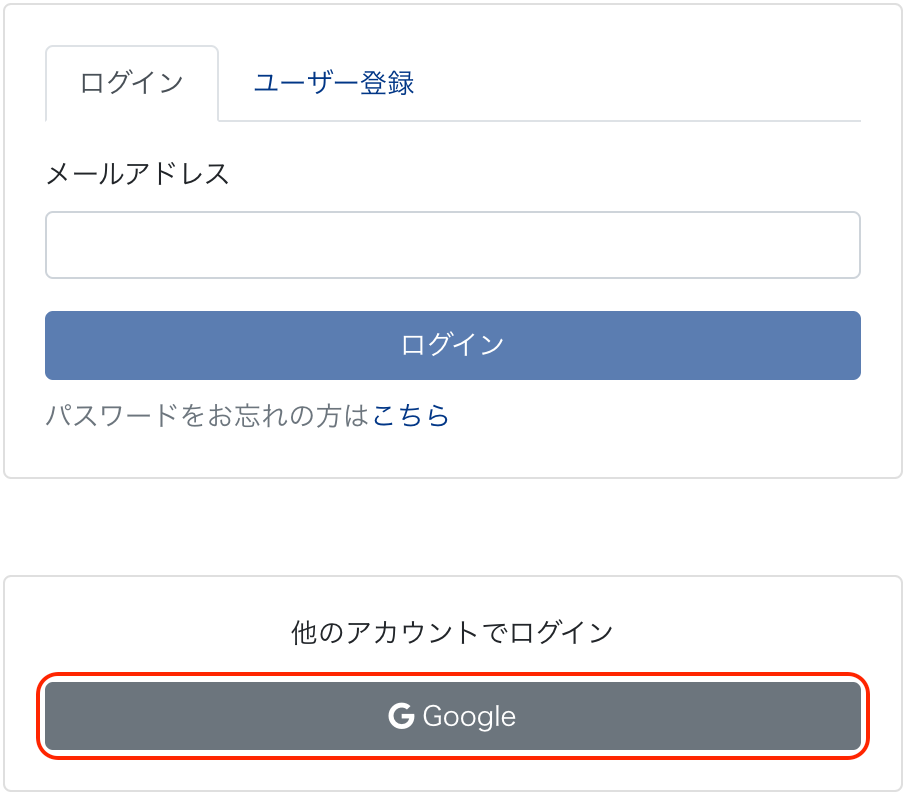This screenshot has width=906, height=796.
Task: Select the ログイン tab
Action: (x=131, y=83)
